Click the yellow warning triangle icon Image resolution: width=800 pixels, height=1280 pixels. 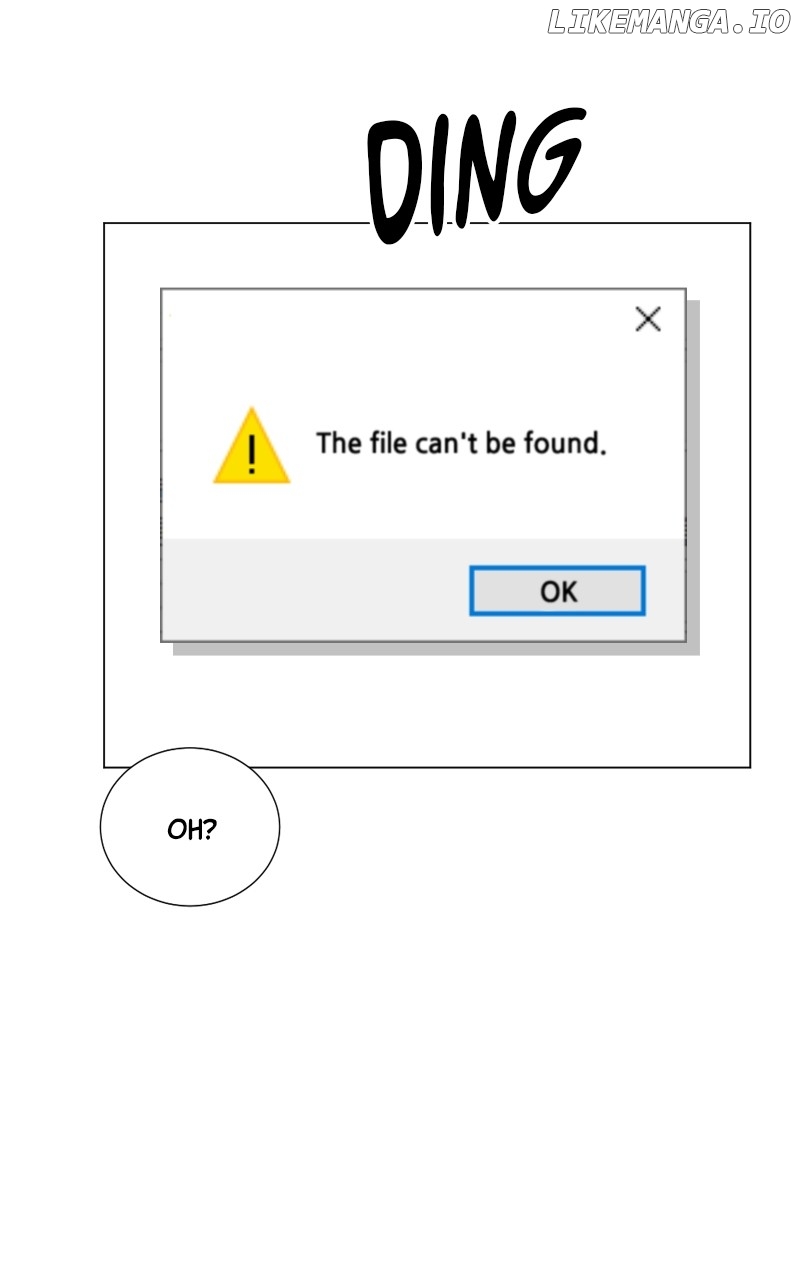tap(251, 446)
